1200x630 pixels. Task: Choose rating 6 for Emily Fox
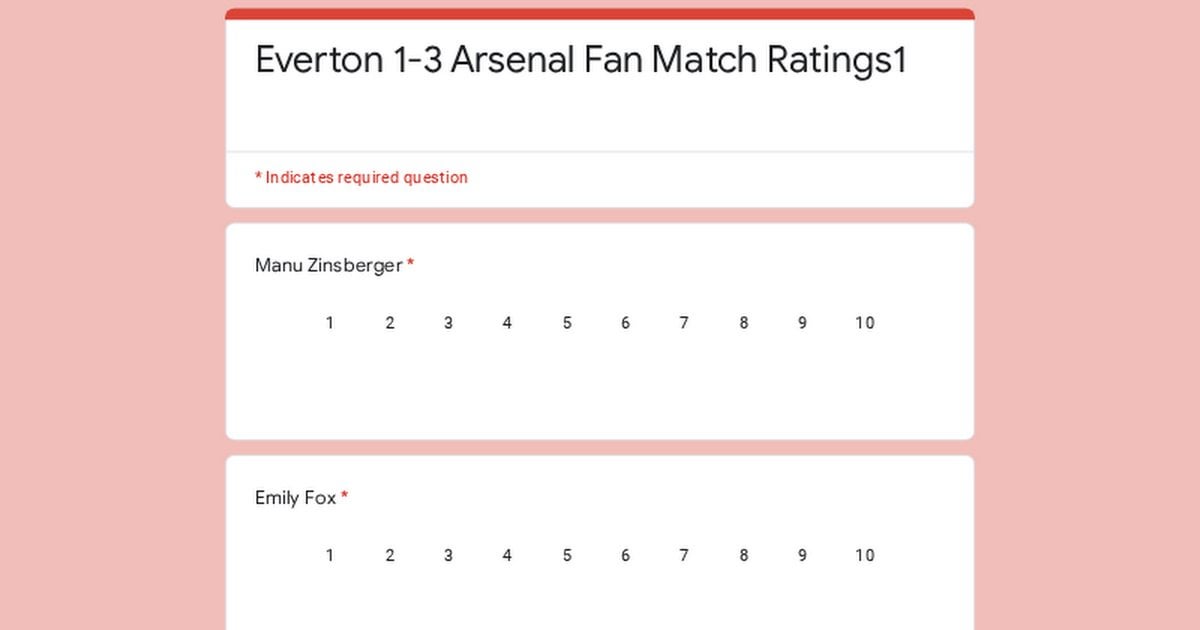625,556
